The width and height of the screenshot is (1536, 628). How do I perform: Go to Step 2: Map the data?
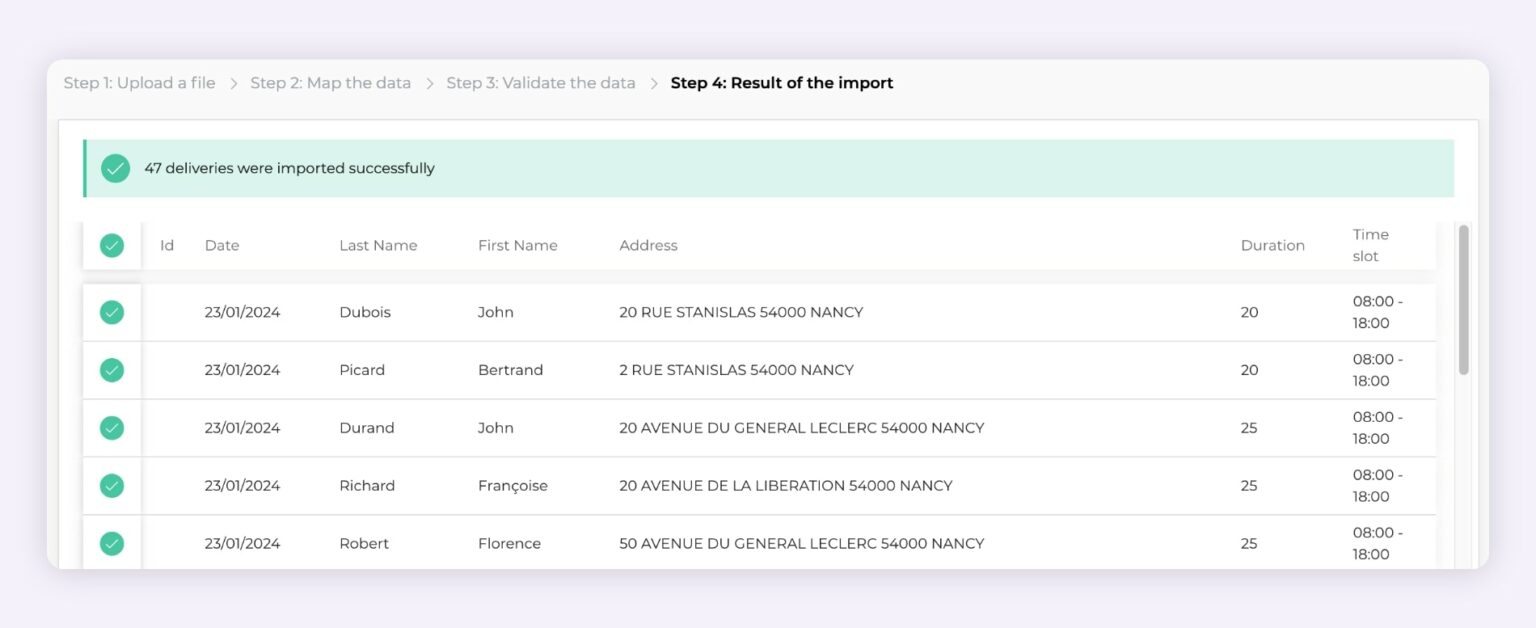click(x=330, y=83)
